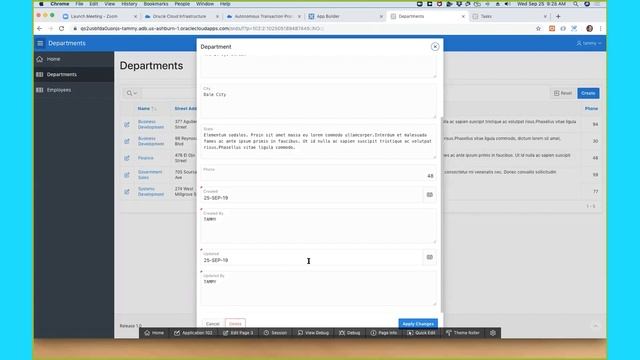Screen dimensions: 640x360
Task: Open the Chrome profile avatar
Action: [589, 29]
